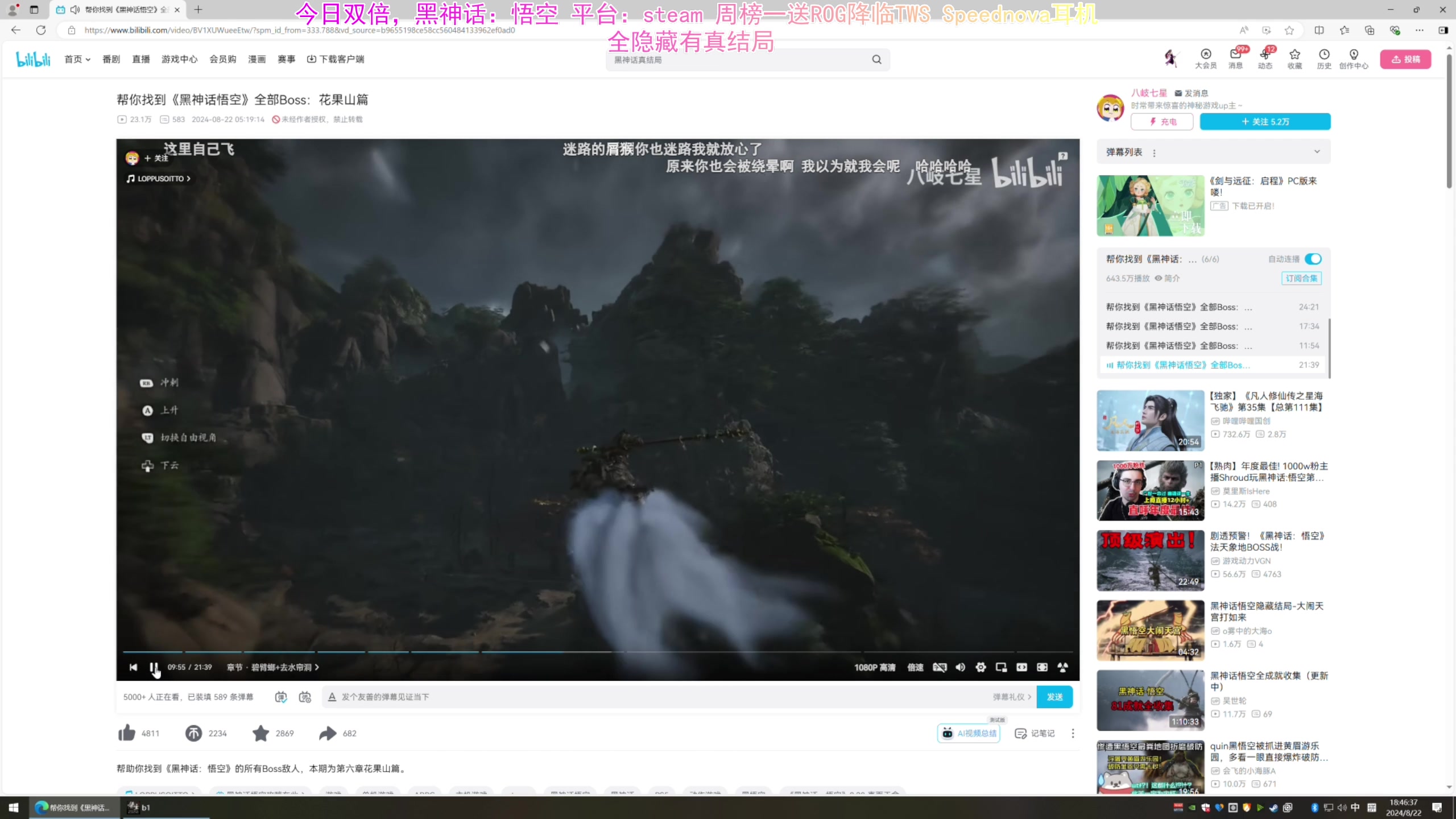Screen dimensions: 1456x819
Task: Open player settings gear icon
Action: (981, 667)
